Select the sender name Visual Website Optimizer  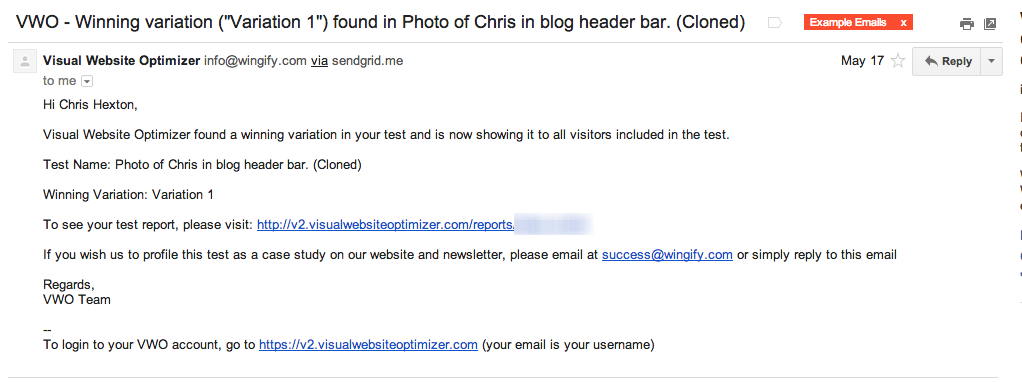[121, 61]
